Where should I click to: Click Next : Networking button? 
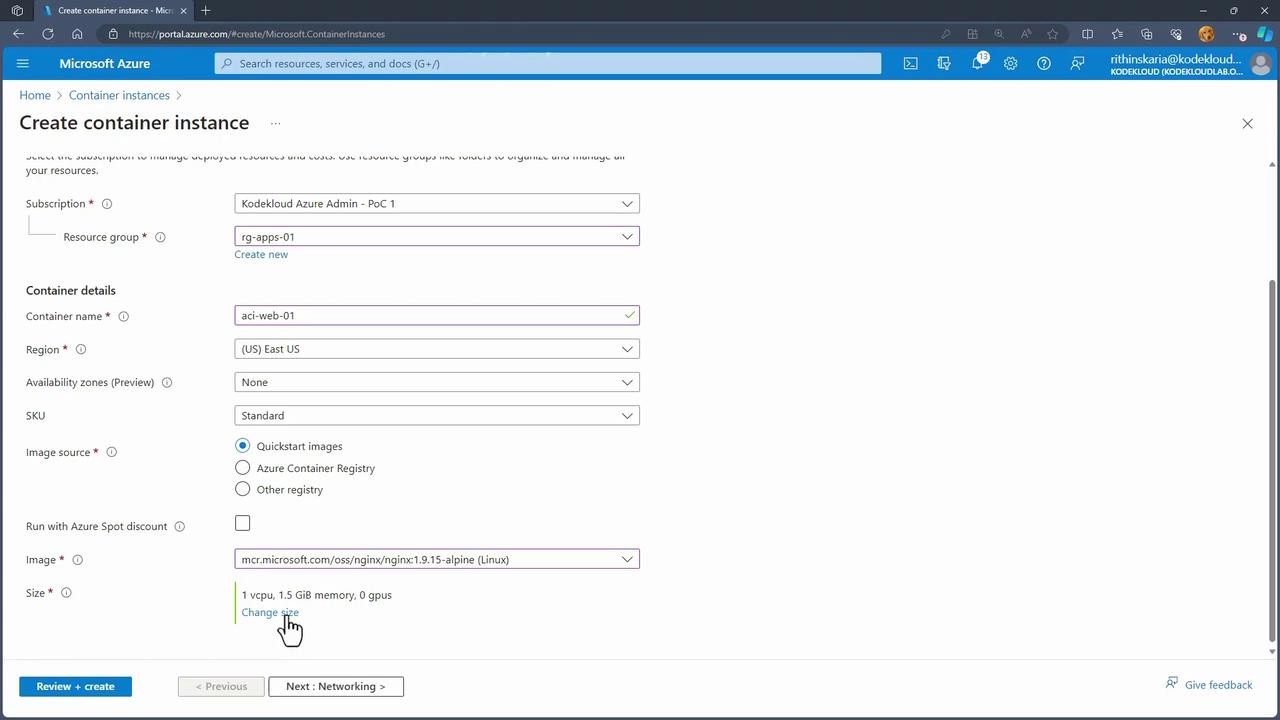[336, 687]
